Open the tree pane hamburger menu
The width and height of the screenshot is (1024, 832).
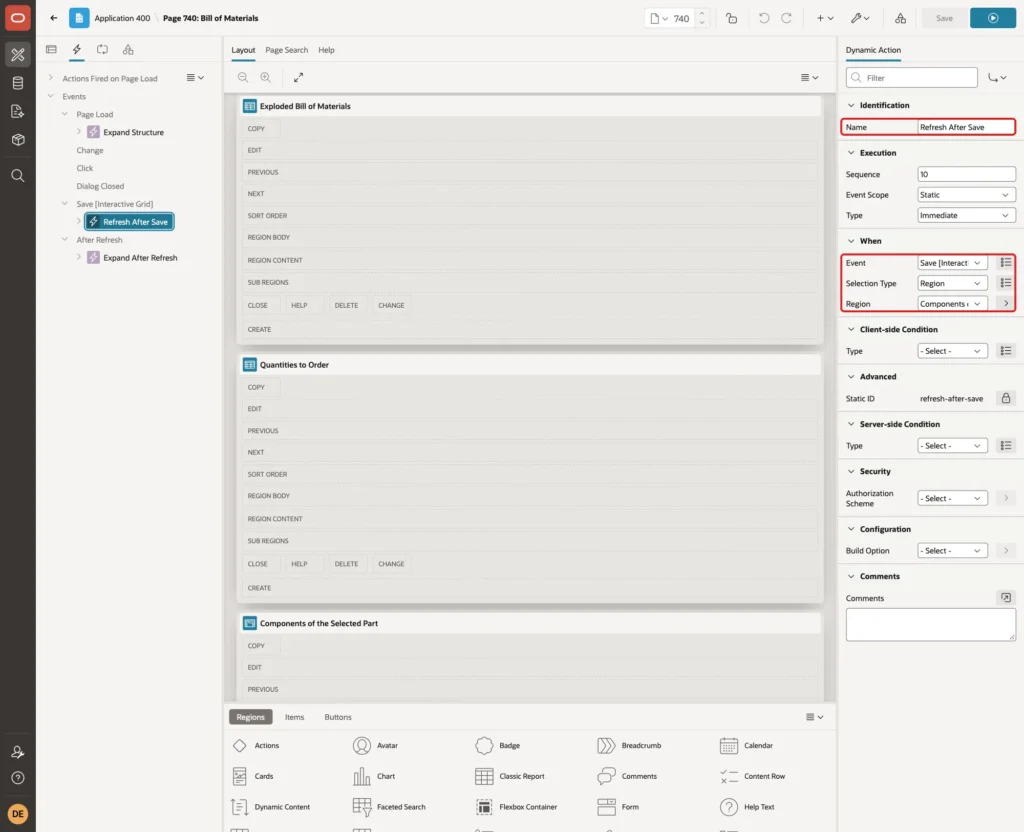[195, 77]
